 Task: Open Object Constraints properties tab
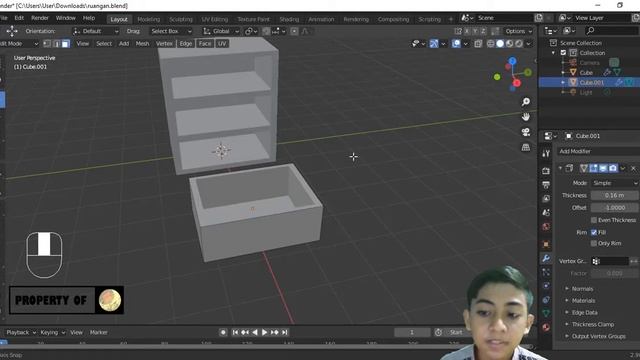[546, 300]
